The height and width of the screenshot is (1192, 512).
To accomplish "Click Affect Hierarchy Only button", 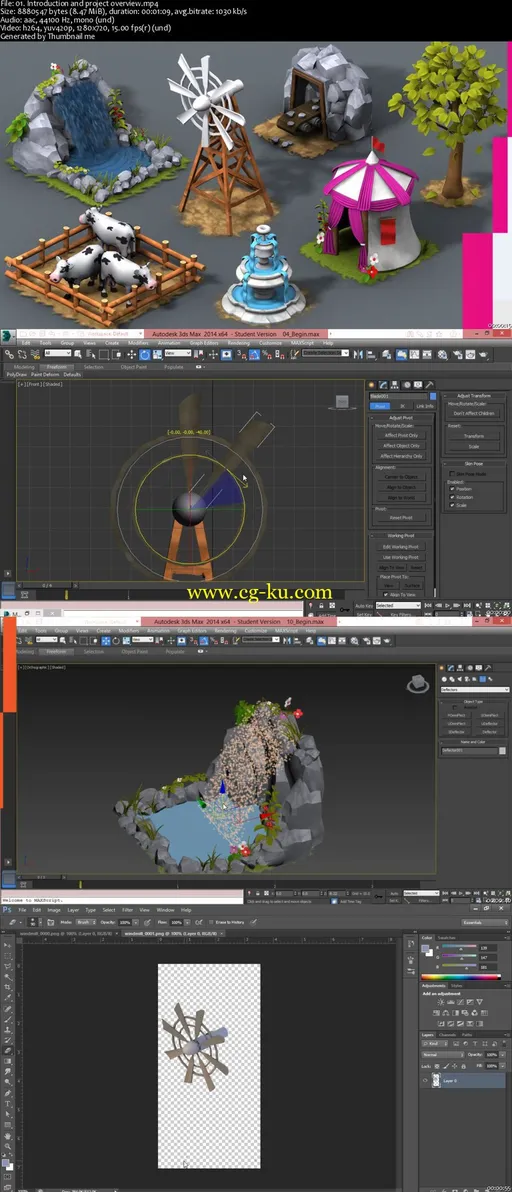I will pyautogui.click(x=401, y=456).
